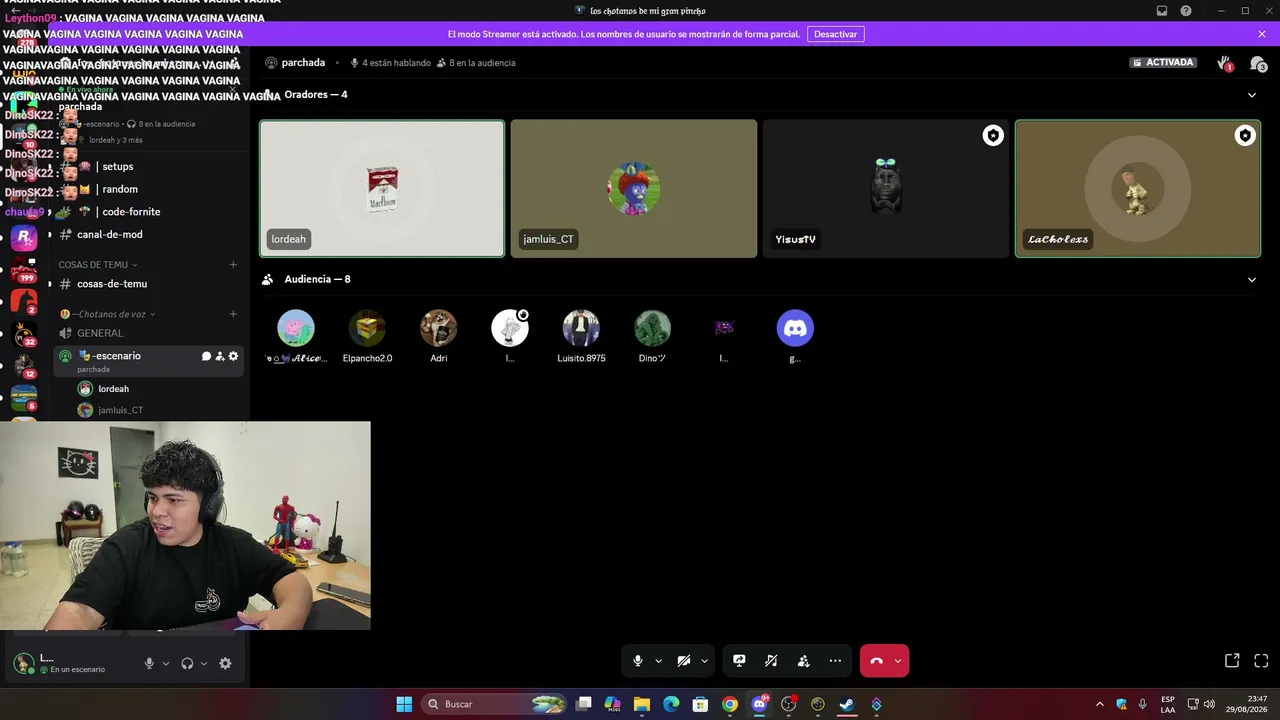Image resolution: width=1280 pixels, height=720 pixels.
Task: Select lordeah speaker tile
Action: point(382,189)
